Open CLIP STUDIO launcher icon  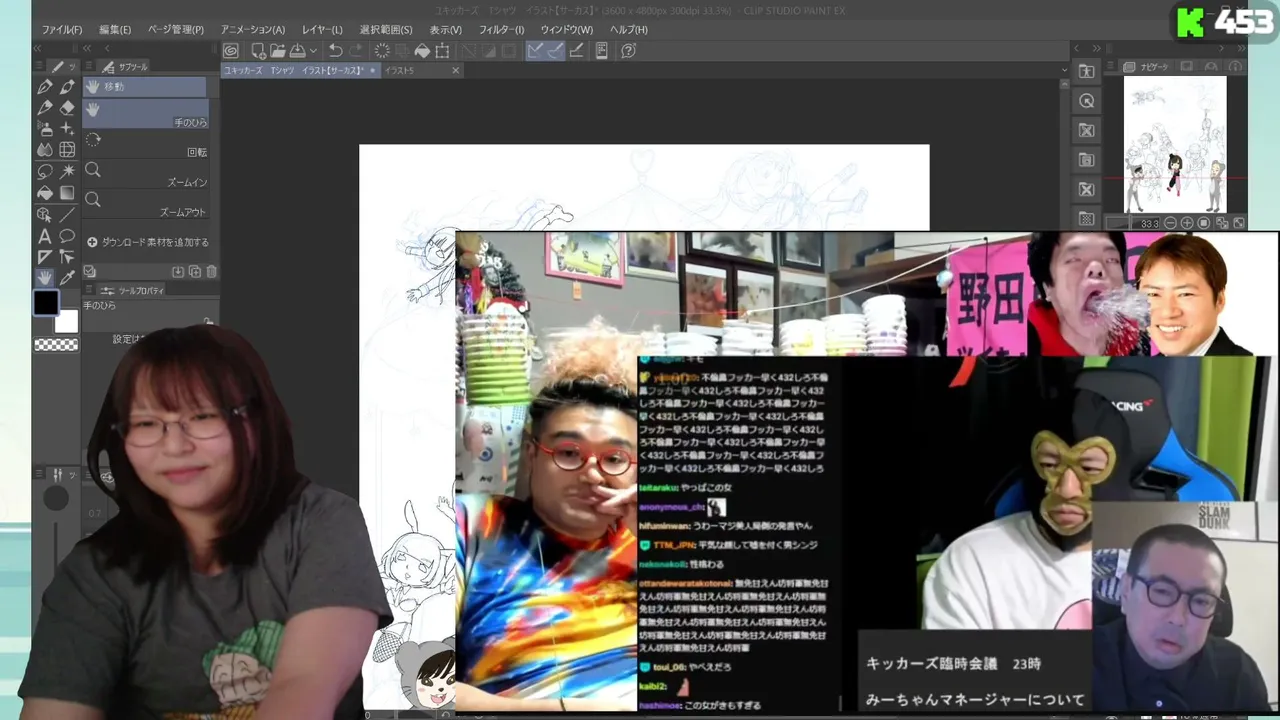pyautogui.click(x=231, y=51)
